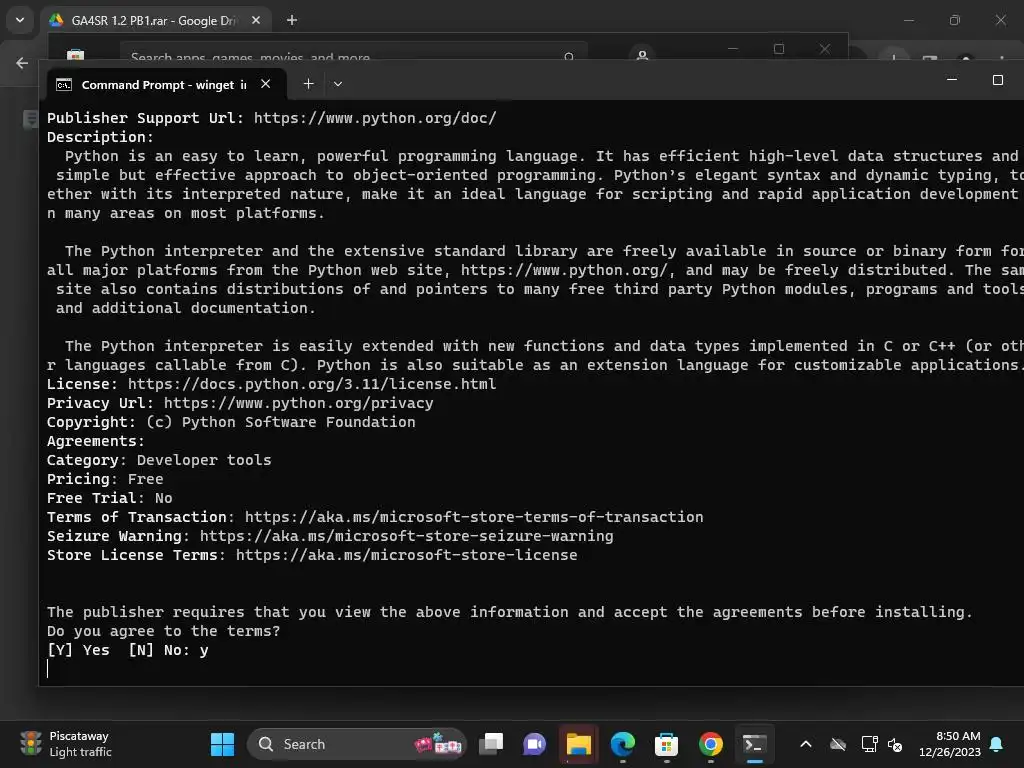Open Teams Chat from taskbar
Viewport: 1024px width, 768px height.
(534, 744)
